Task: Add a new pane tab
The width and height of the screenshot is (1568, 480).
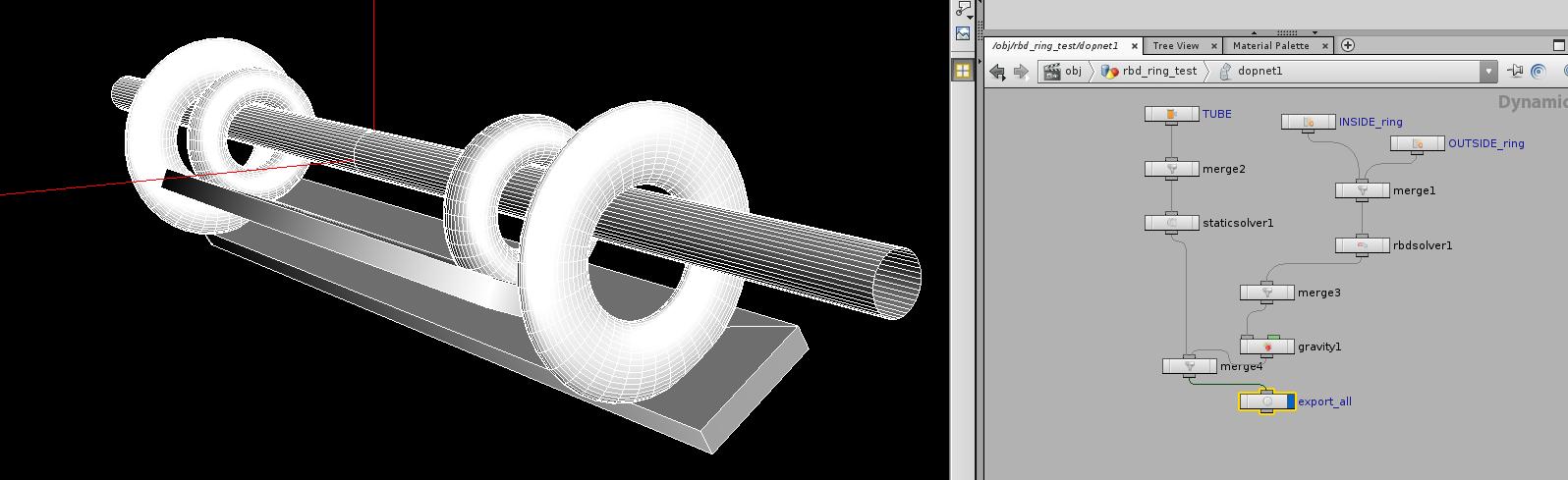Action: [x=1348, y=45]
